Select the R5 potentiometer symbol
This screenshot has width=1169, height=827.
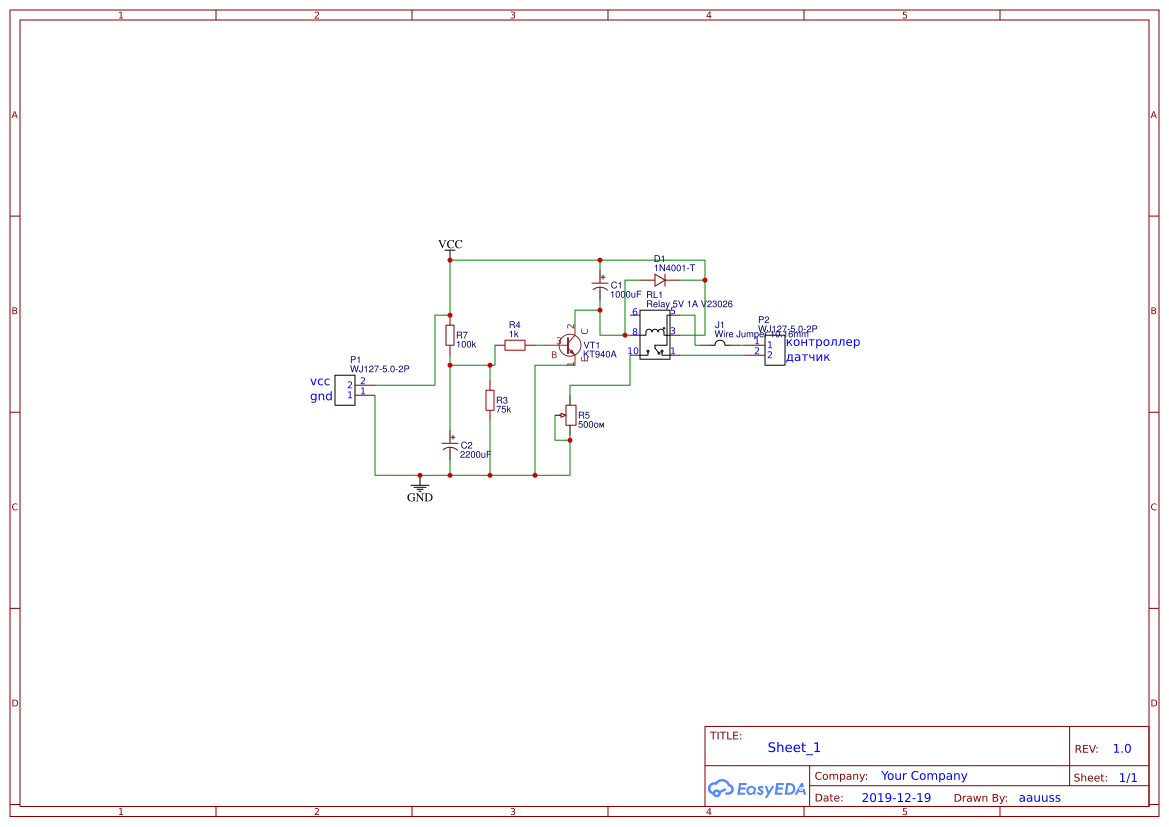[x=570, y=415]
